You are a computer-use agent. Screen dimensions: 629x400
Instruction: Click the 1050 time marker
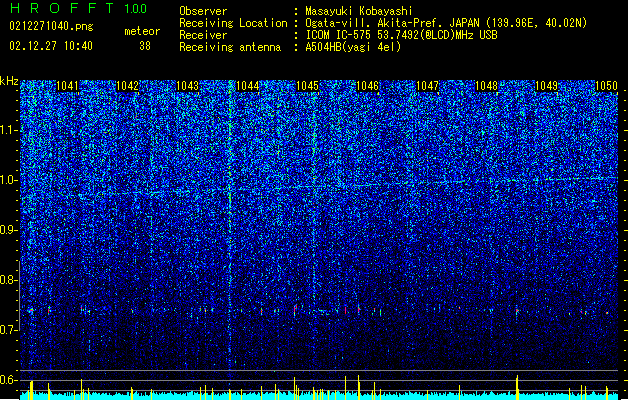click(606, 86)
